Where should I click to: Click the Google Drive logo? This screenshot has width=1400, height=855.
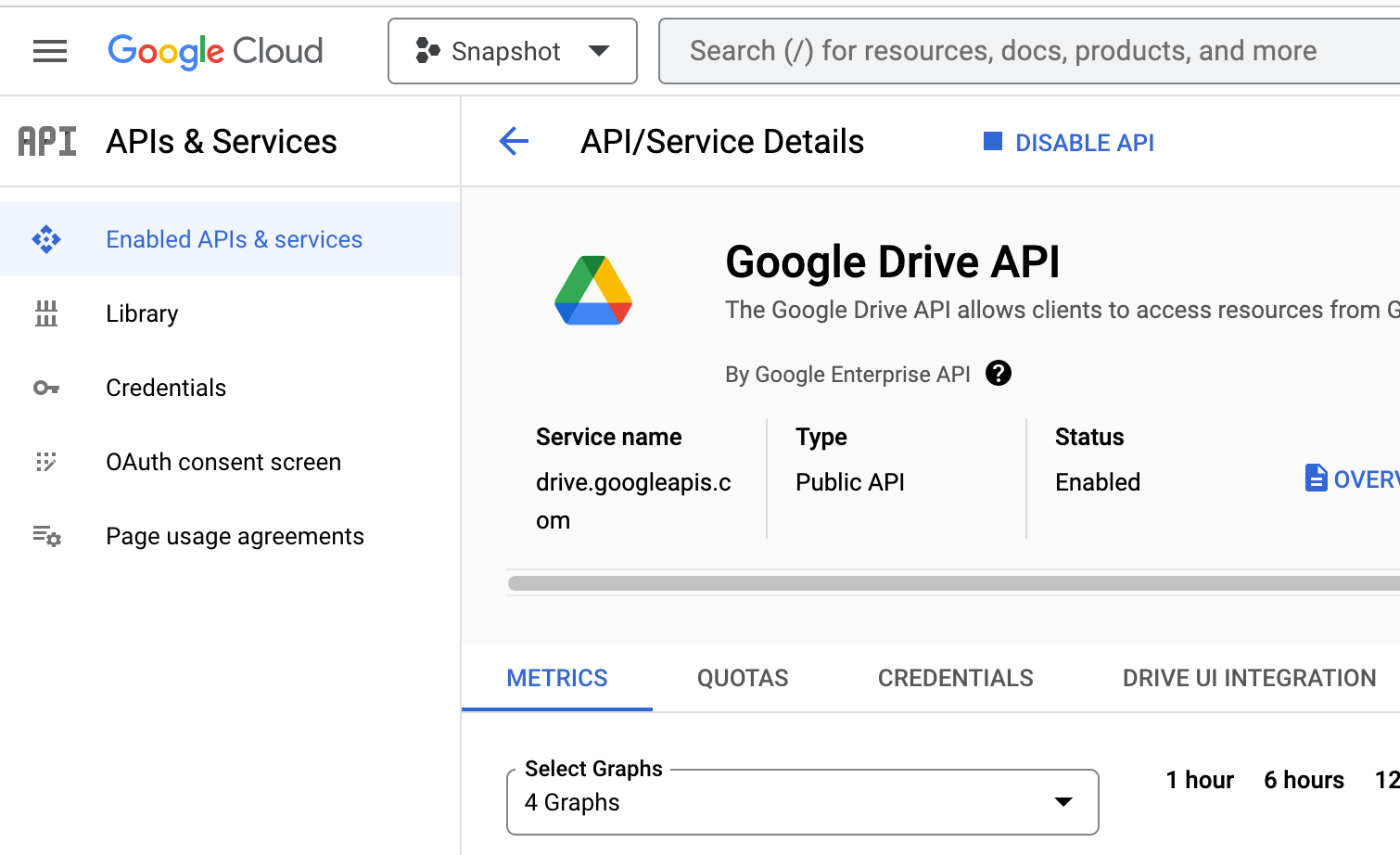593,290
